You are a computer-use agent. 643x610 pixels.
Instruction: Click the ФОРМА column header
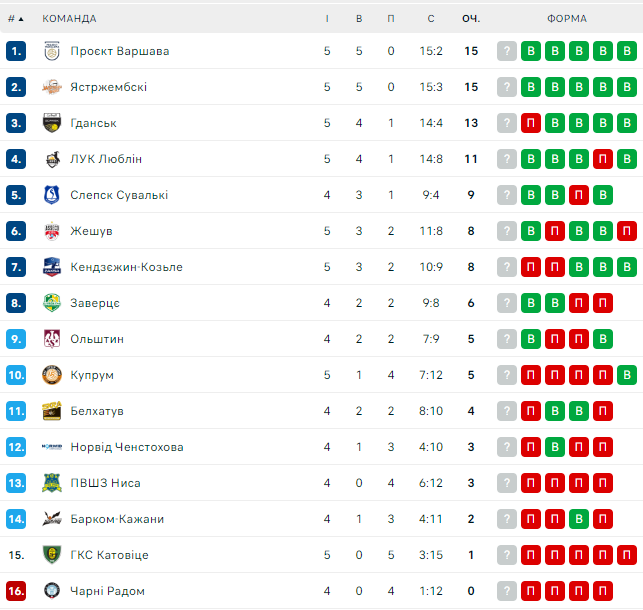(567, 18)
